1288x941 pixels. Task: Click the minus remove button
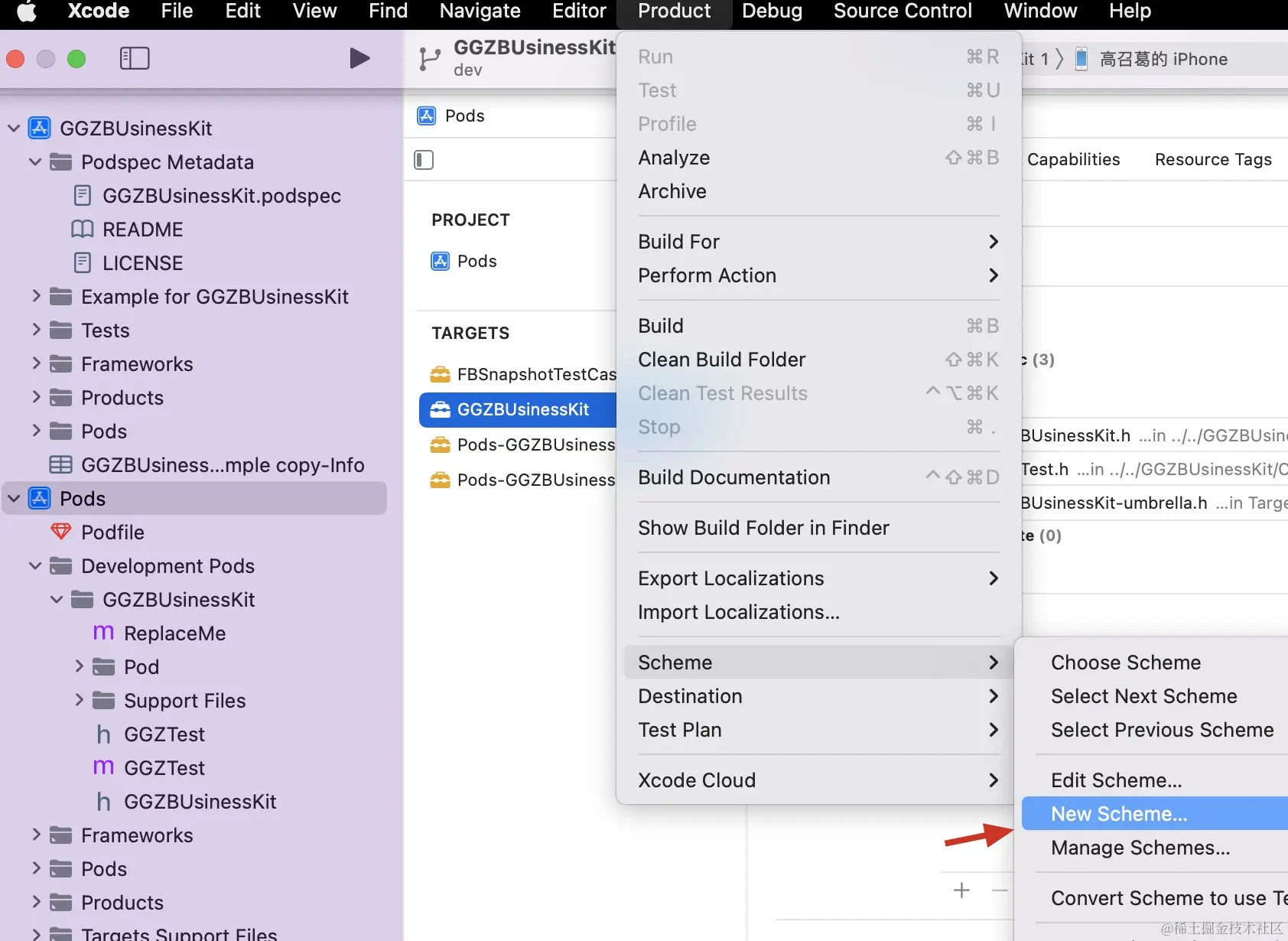1000,891
